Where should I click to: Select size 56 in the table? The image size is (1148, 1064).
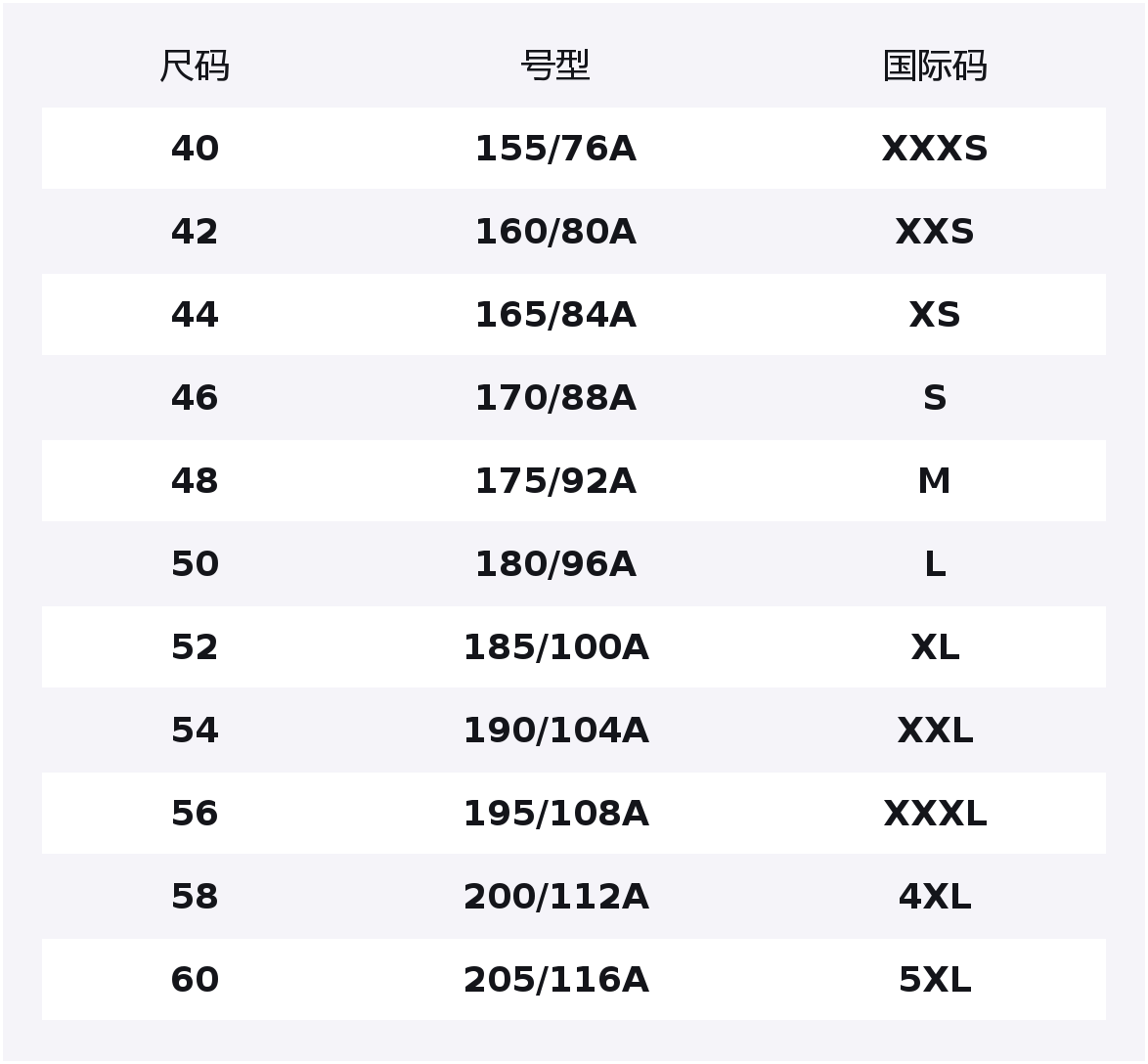pos(195,814)
